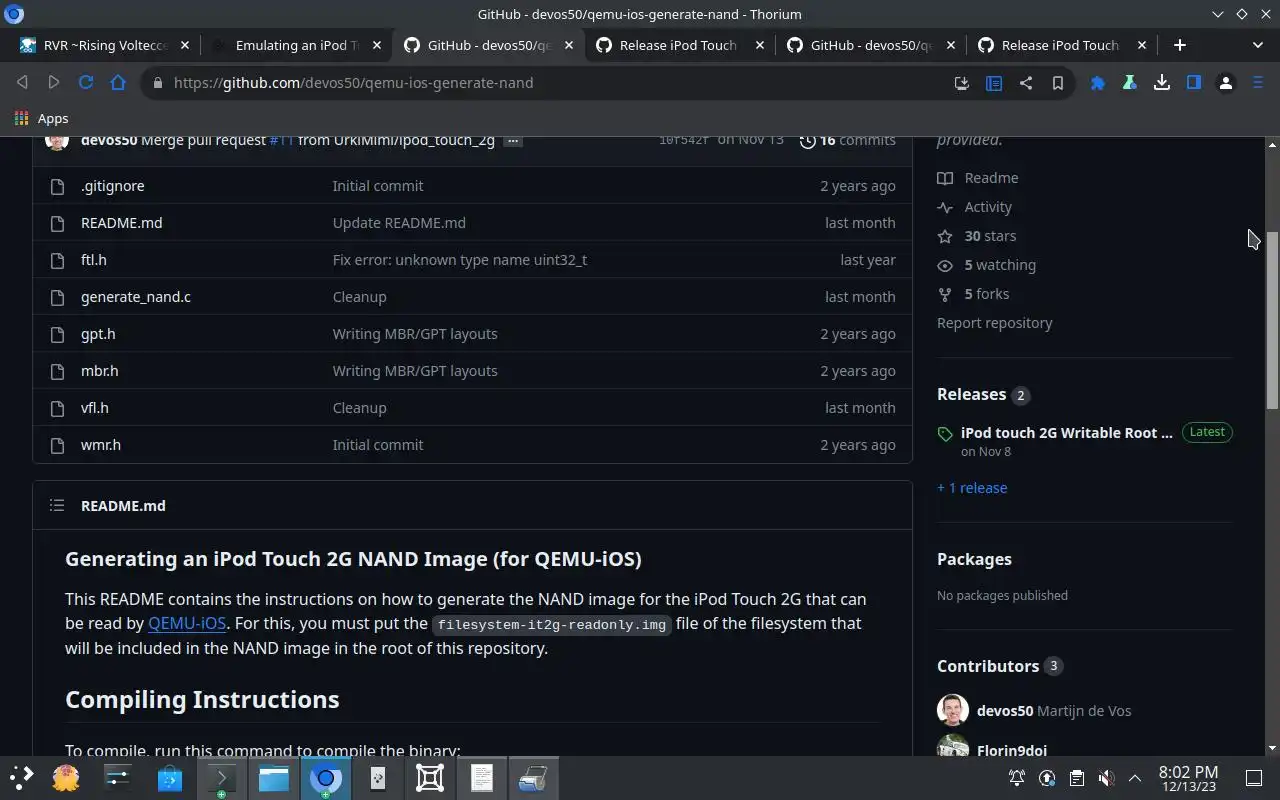Click the '+ 1 release' link

(972, 488)
